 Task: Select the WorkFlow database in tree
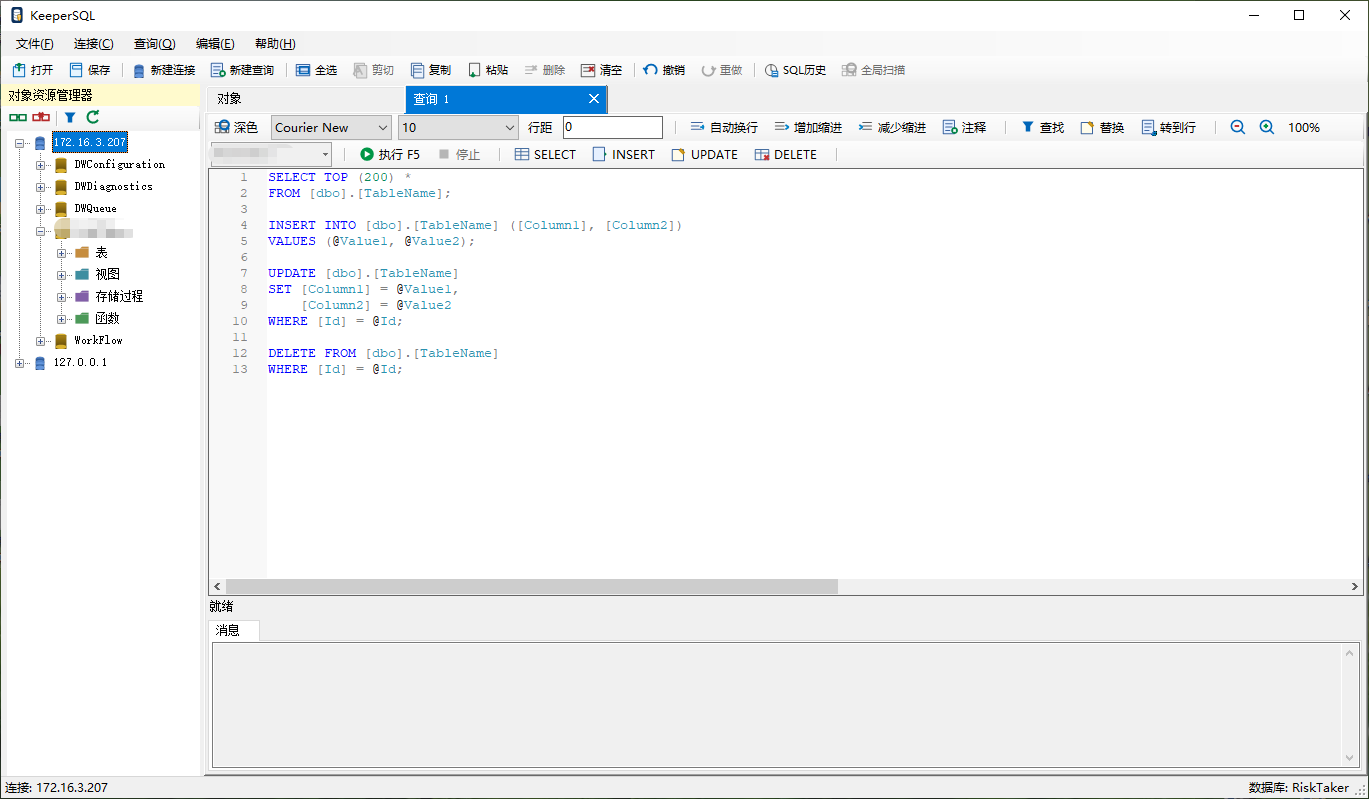click(x=98, y=341)
